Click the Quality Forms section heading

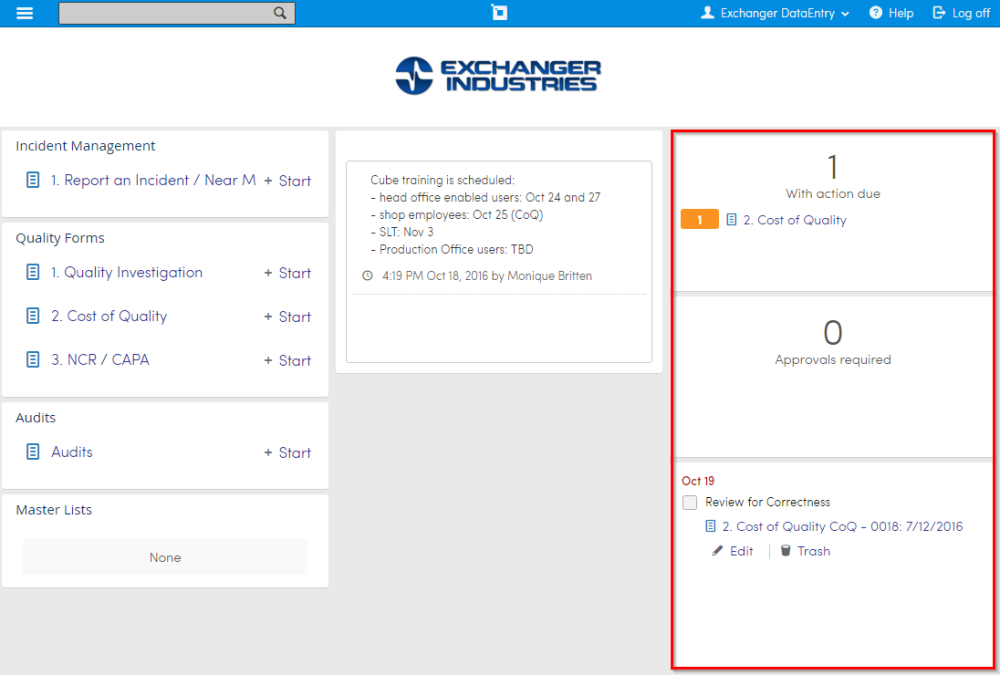60,238
